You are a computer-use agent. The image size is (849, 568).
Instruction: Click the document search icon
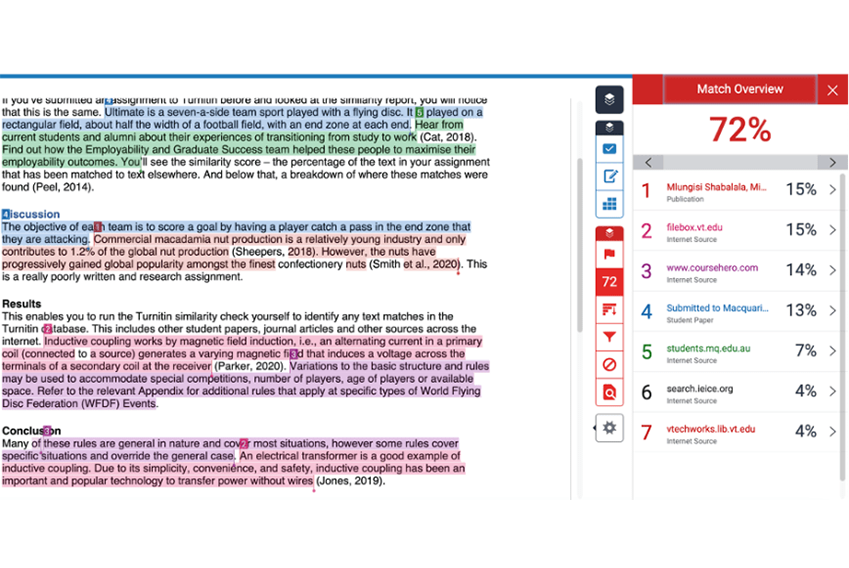610,392
